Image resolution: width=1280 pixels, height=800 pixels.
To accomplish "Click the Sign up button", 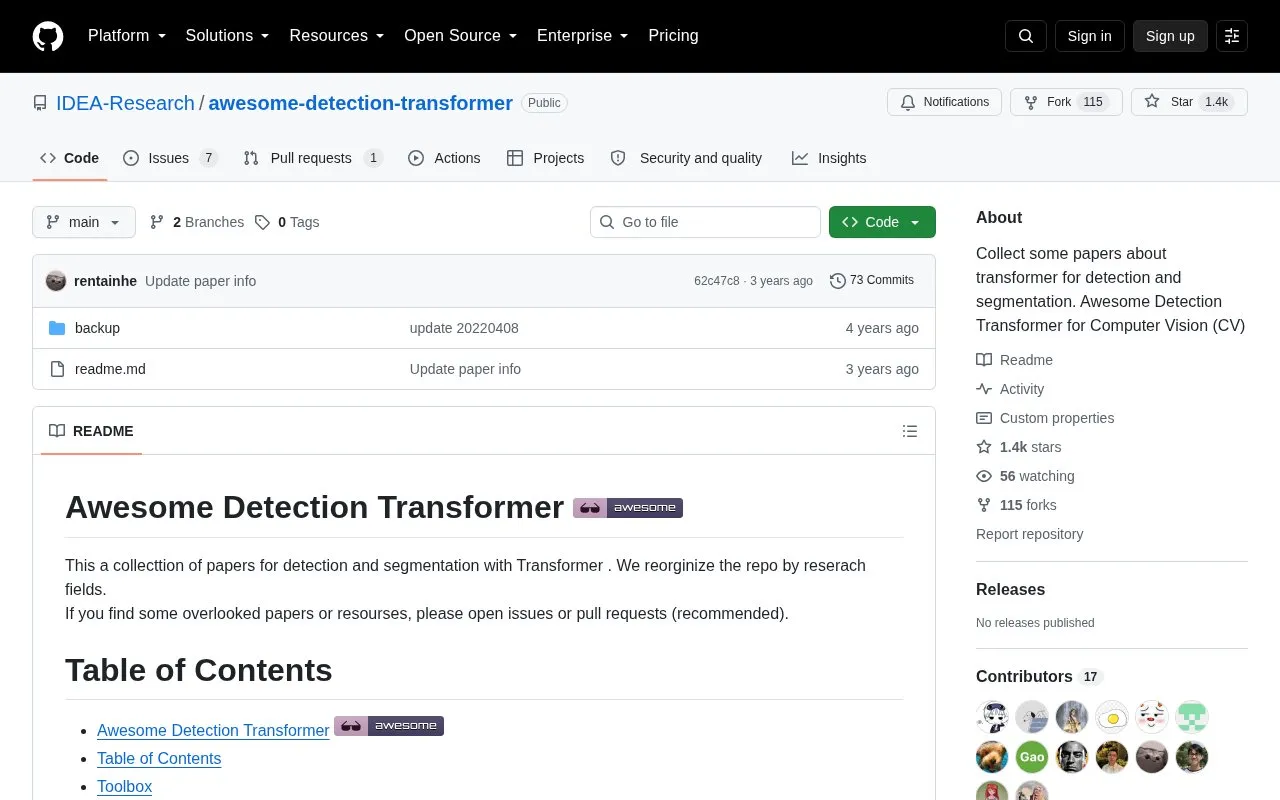I will pyautogui.click(x=1170, y=36).
